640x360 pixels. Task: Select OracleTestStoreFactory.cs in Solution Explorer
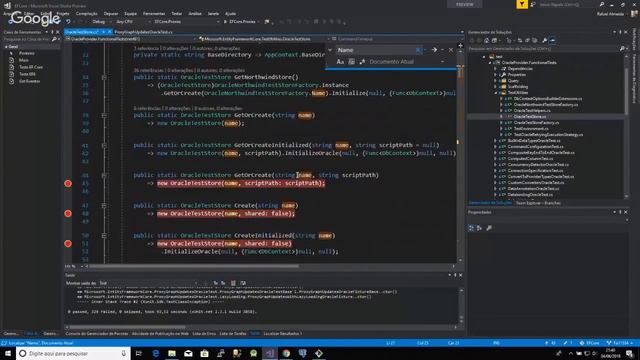pos(536,122)
